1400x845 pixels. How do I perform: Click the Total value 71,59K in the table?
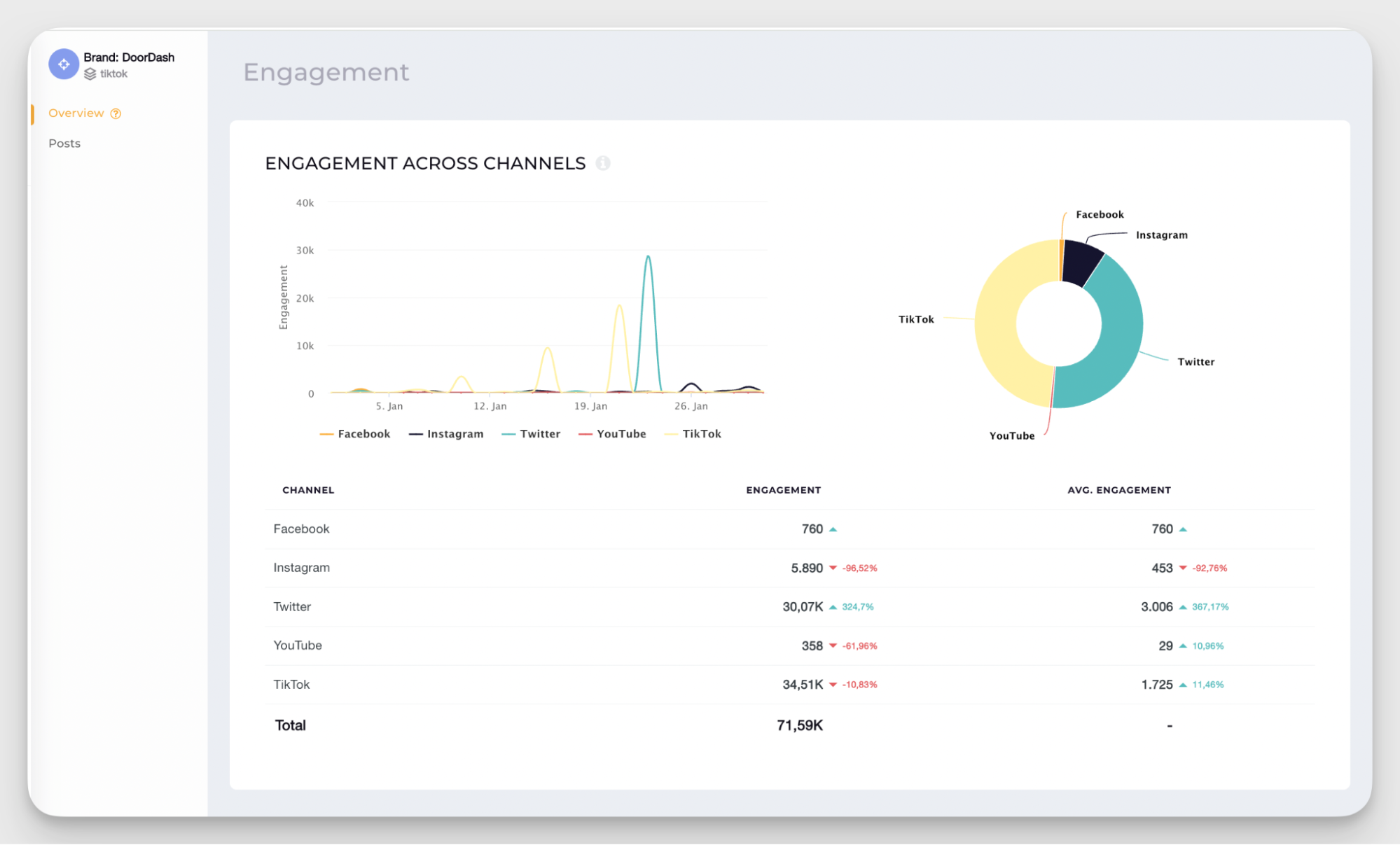[800, 725]
